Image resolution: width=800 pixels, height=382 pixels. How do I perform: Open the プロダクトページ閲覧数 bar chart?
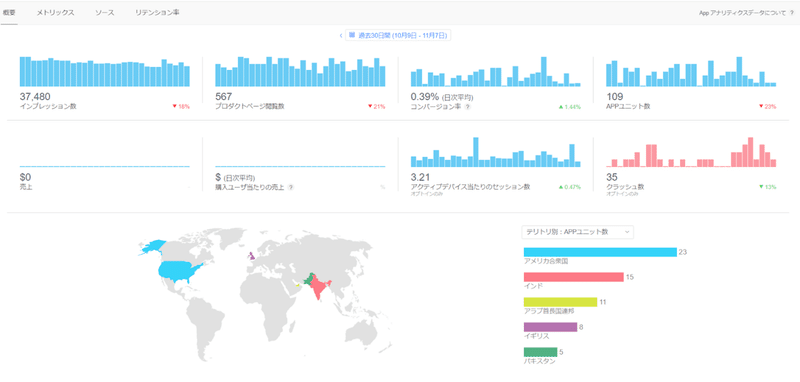(300, 71)
